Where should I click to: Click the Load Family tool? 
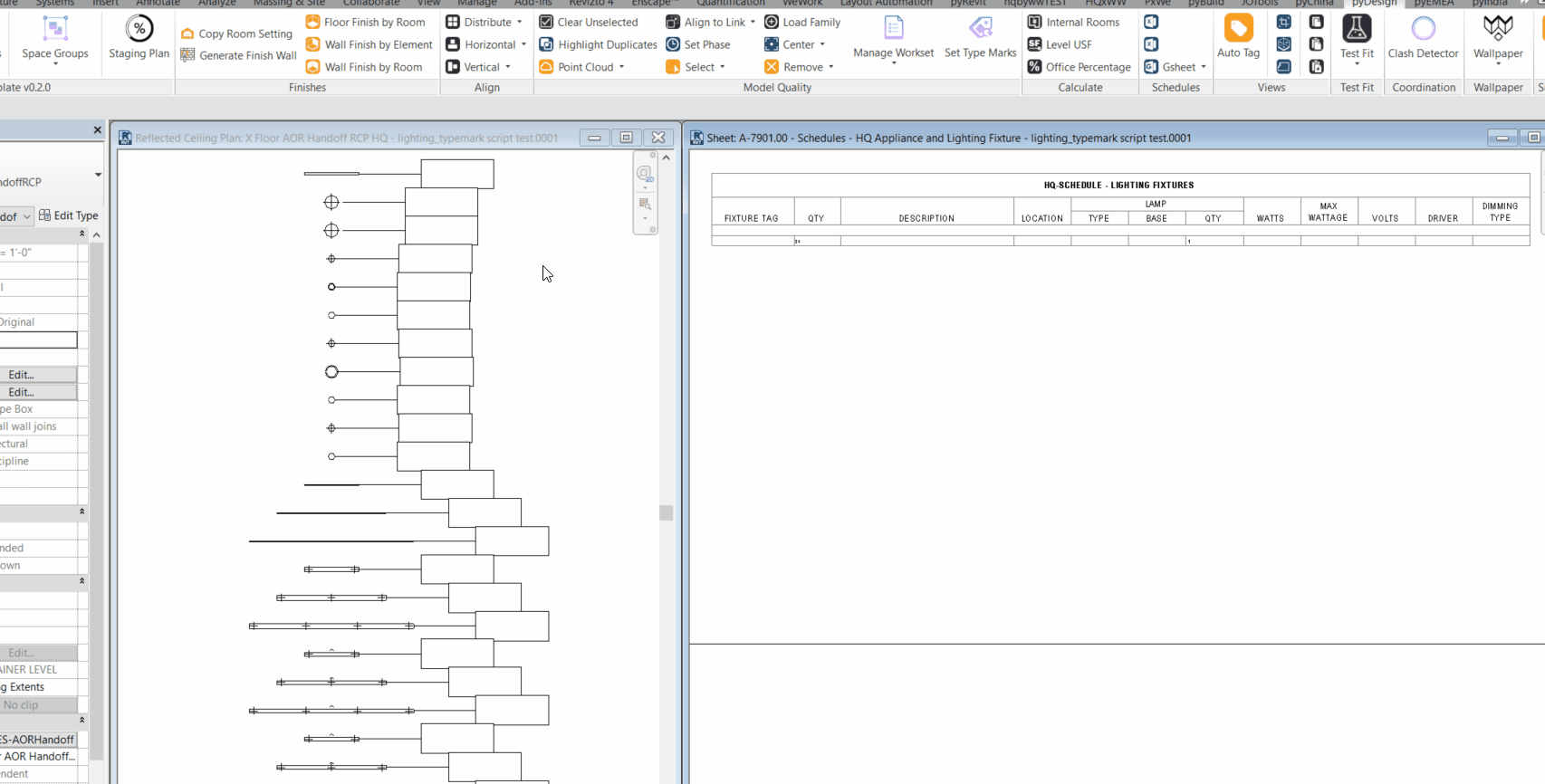[x=802, y=22]
